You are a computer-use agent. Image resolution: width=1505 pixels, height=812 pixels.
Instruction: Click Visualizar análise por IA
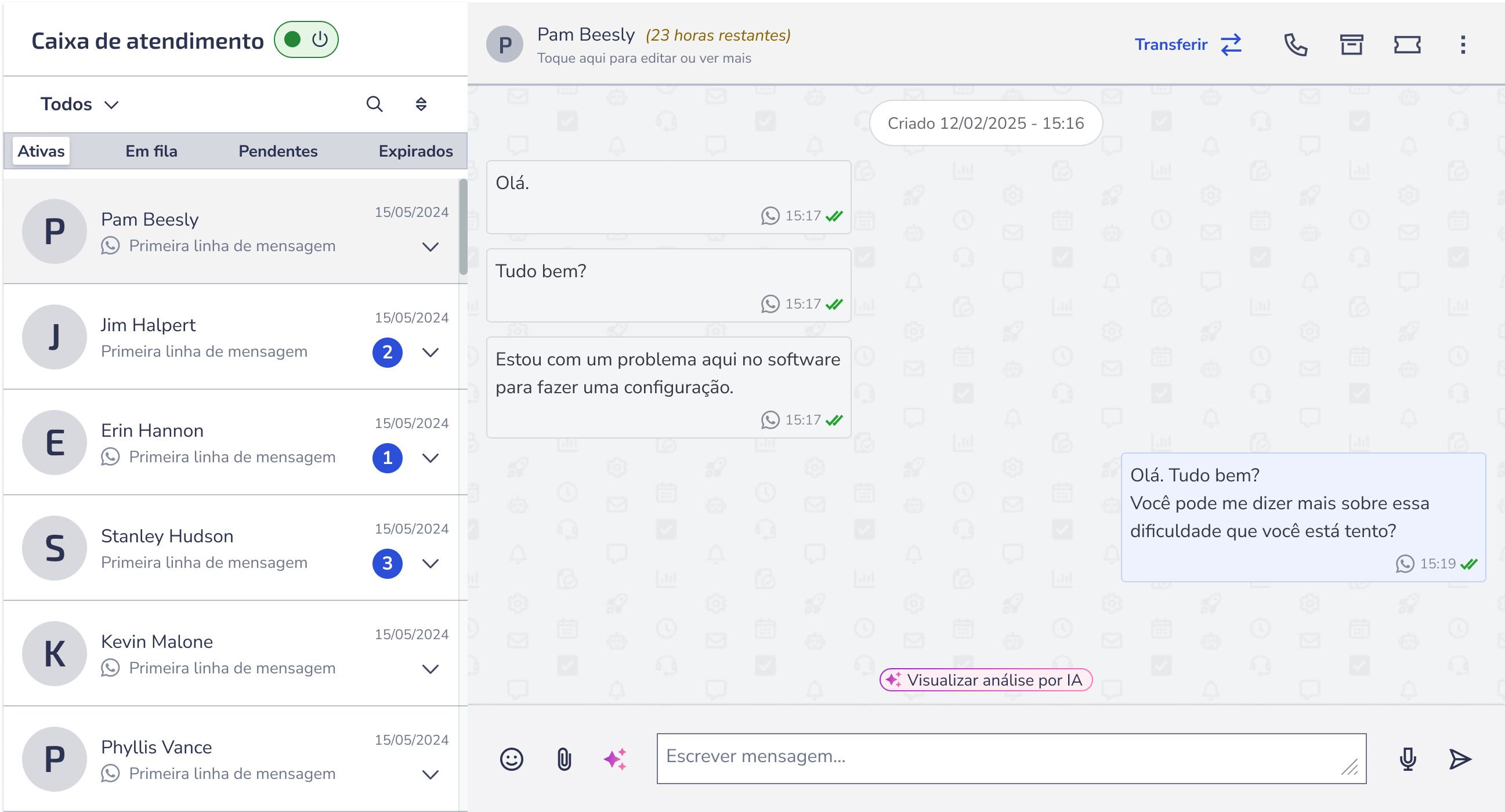(986, 680)
